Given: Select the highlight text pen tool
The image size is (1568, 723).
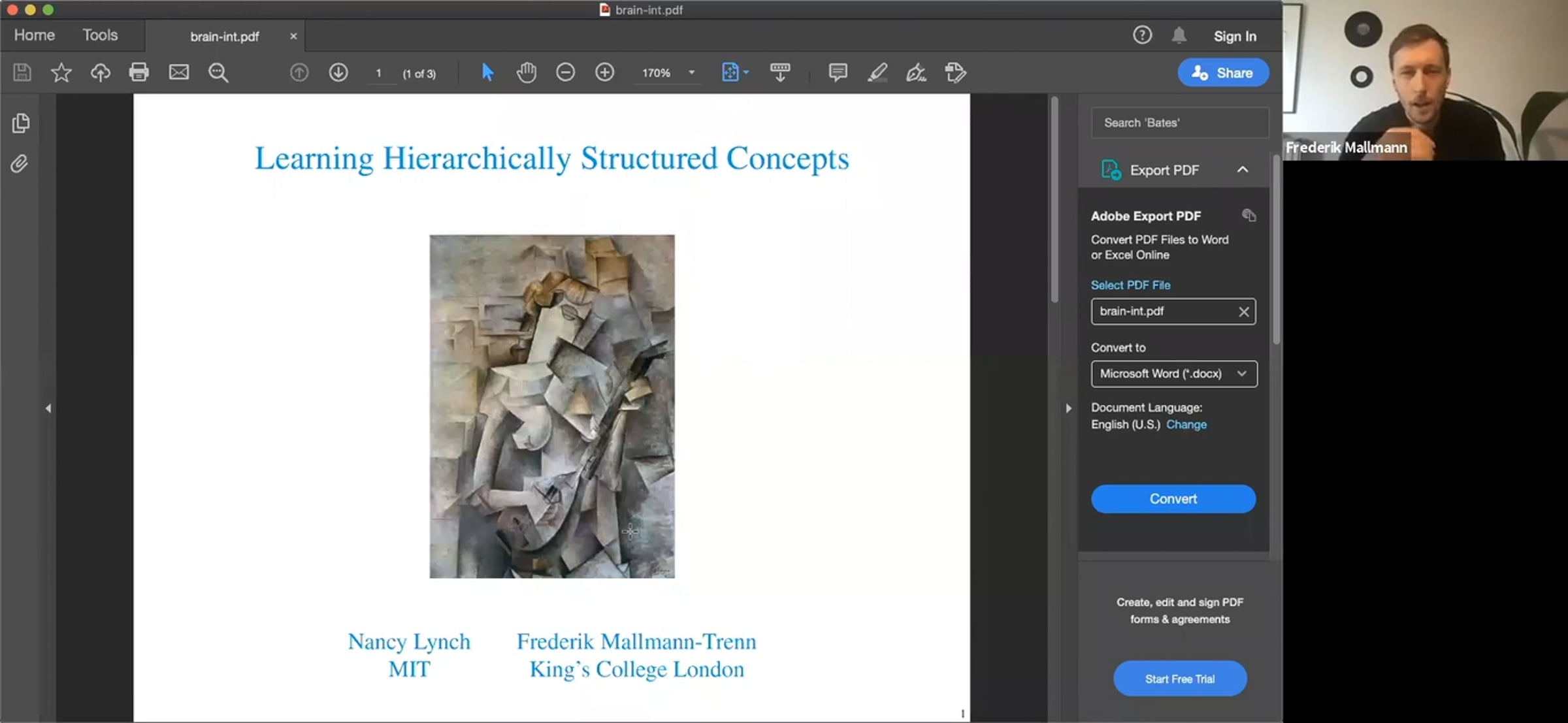Looking at the screenshot, I should coord(877,72).
